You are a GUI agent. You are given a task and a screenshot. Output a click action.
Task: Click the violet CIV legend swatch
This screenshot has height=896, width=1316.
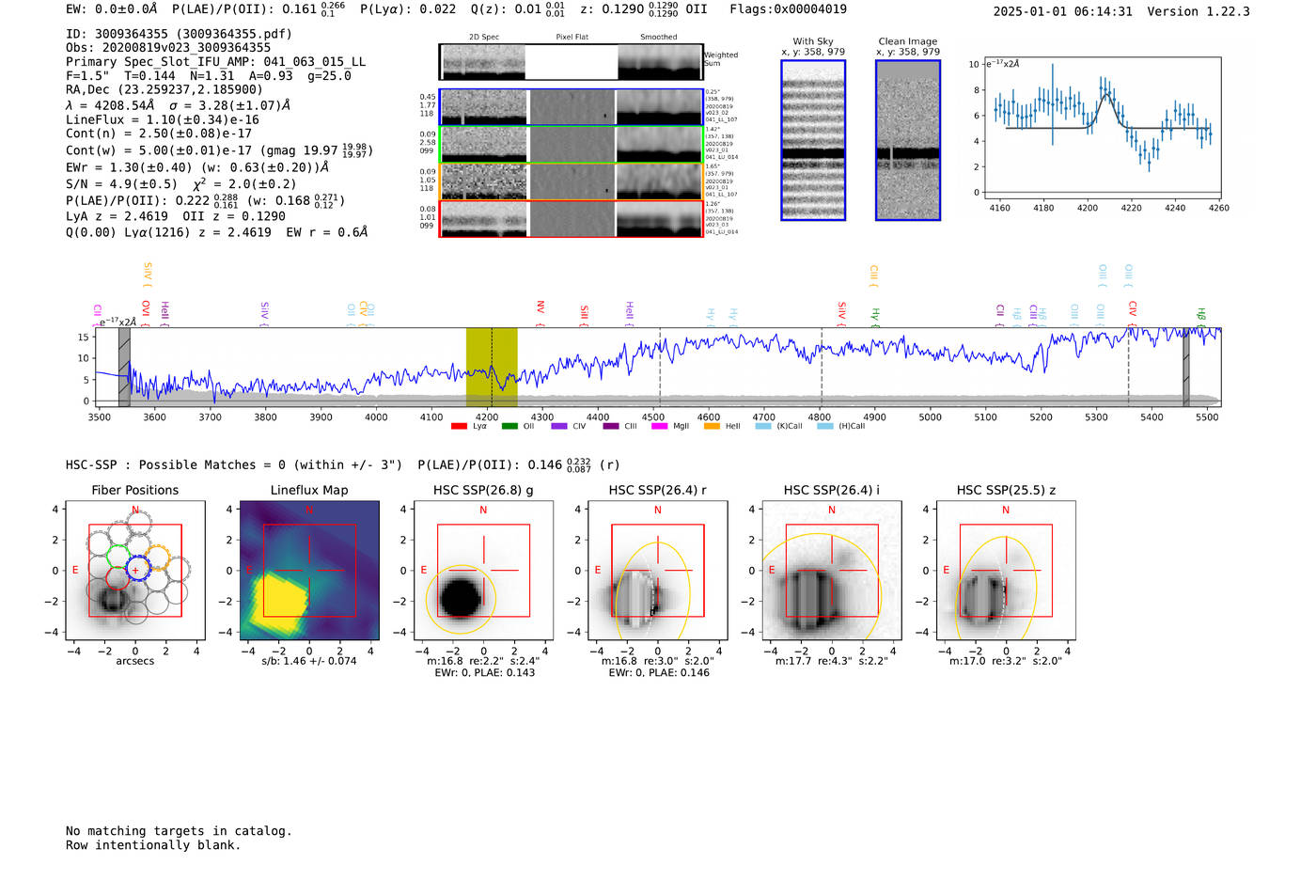click(x=559, y=426)
